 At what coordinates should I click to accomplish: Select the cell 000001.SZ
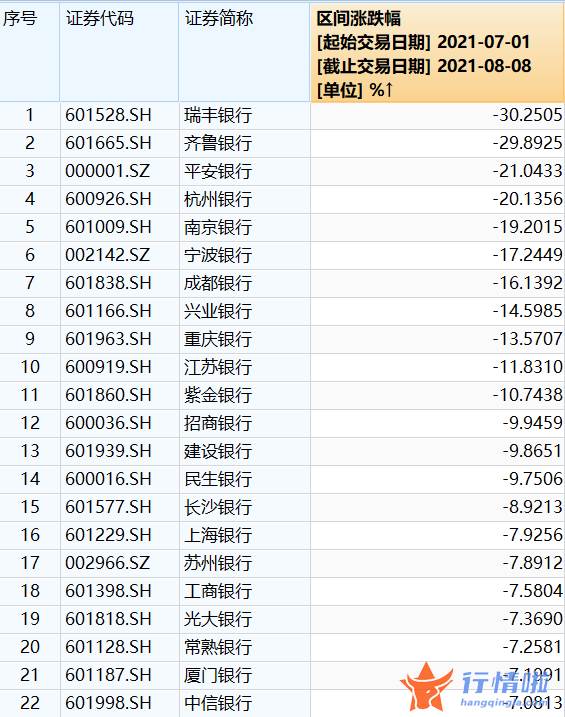119,171
